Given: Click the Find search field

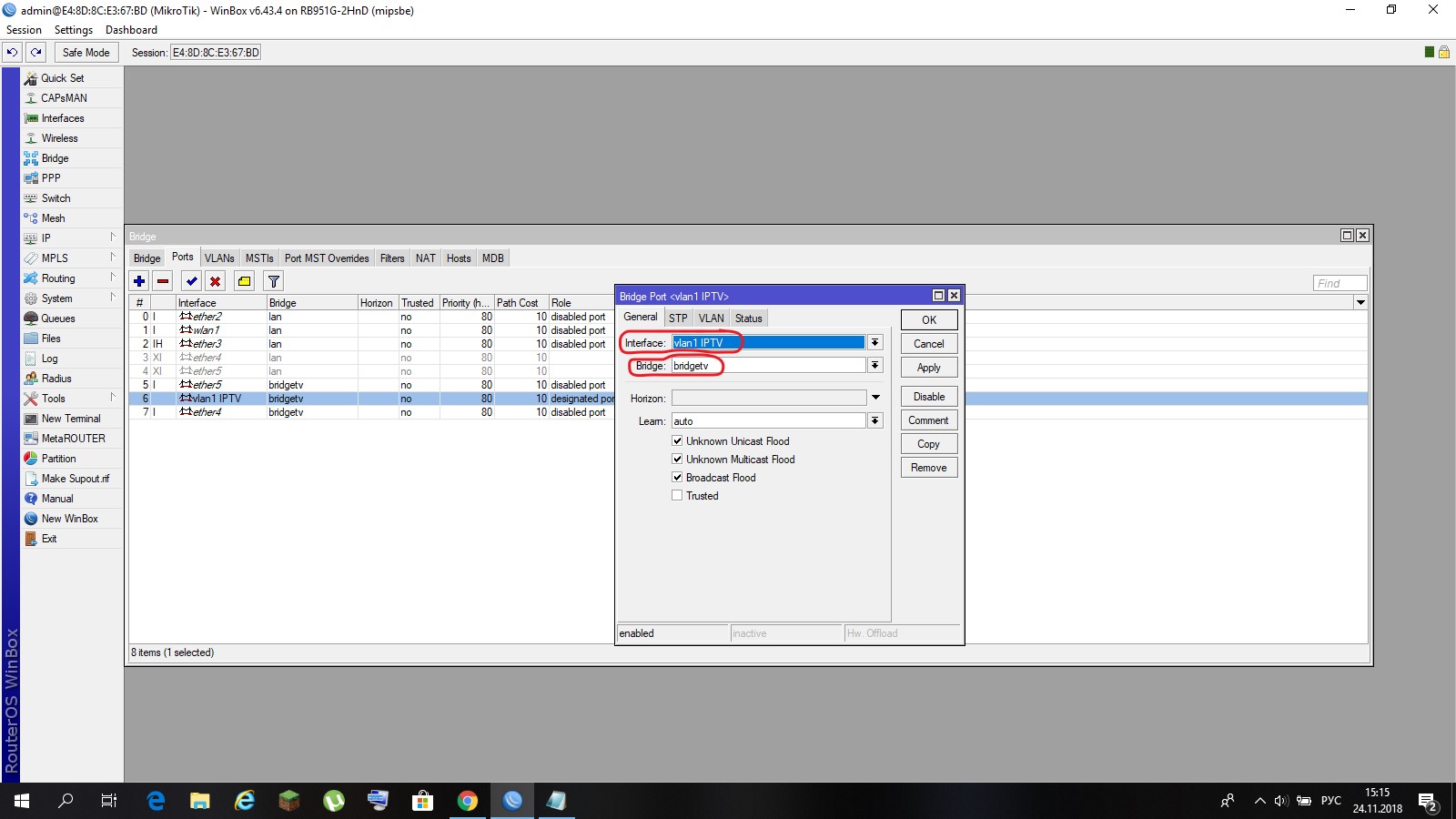Looking at the screenshot, I should (x=1340, y=283).
